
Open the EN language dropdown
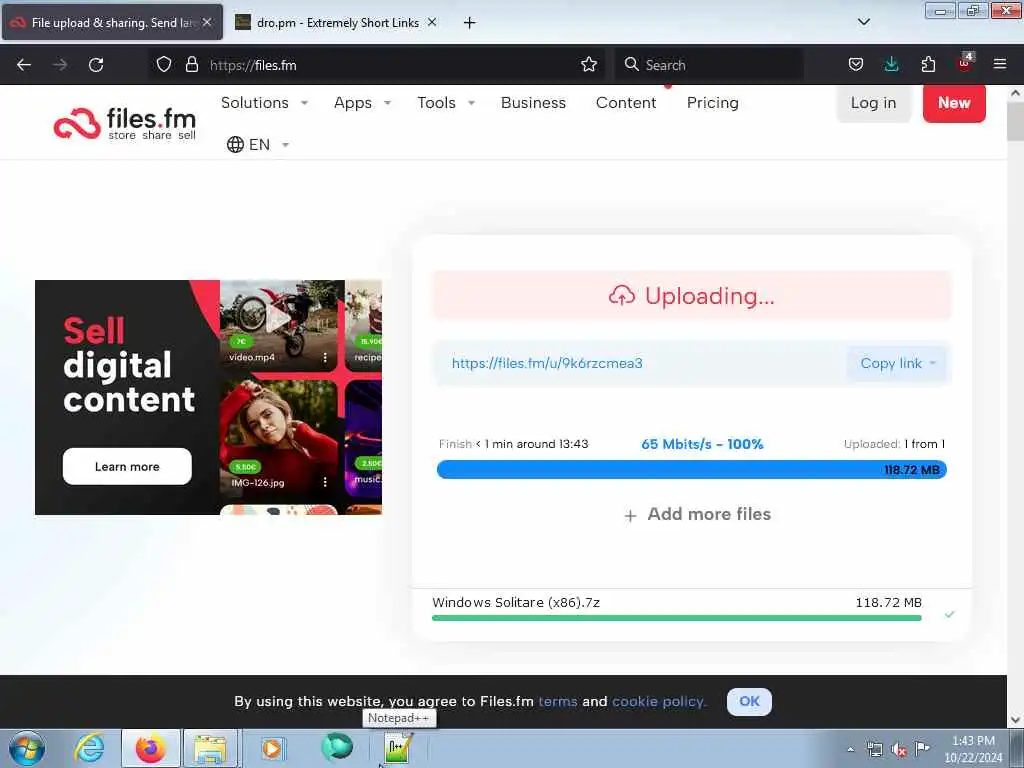point(258,144)
